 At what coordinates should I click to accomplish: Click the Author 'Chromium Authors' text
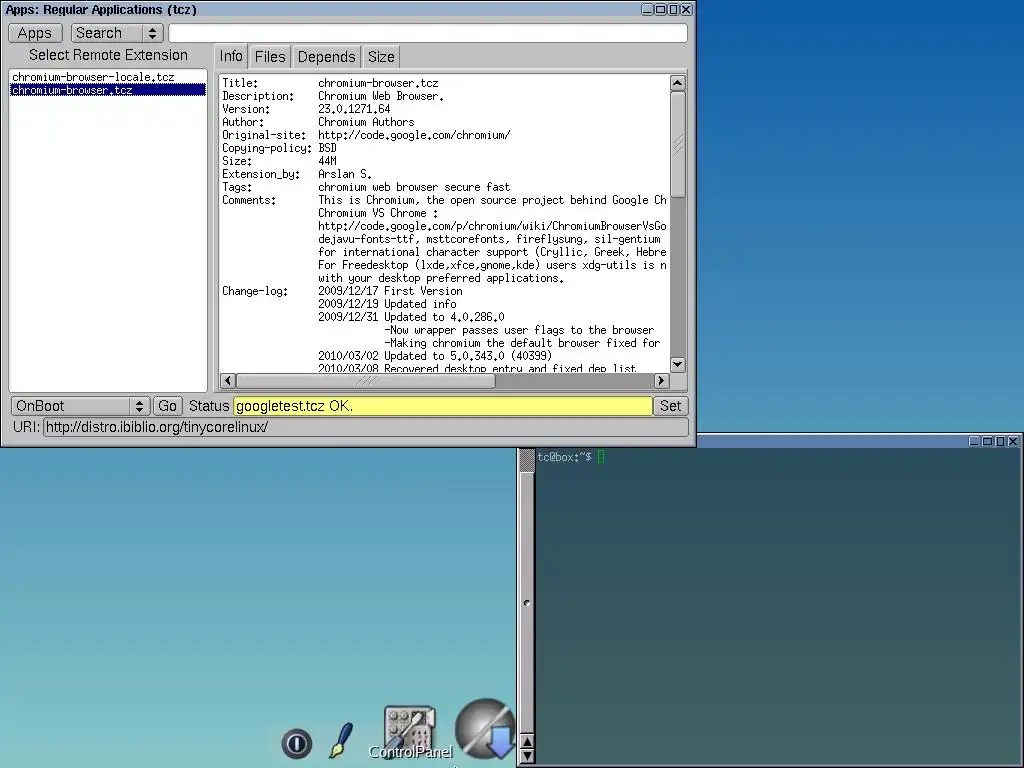point(366,122)
